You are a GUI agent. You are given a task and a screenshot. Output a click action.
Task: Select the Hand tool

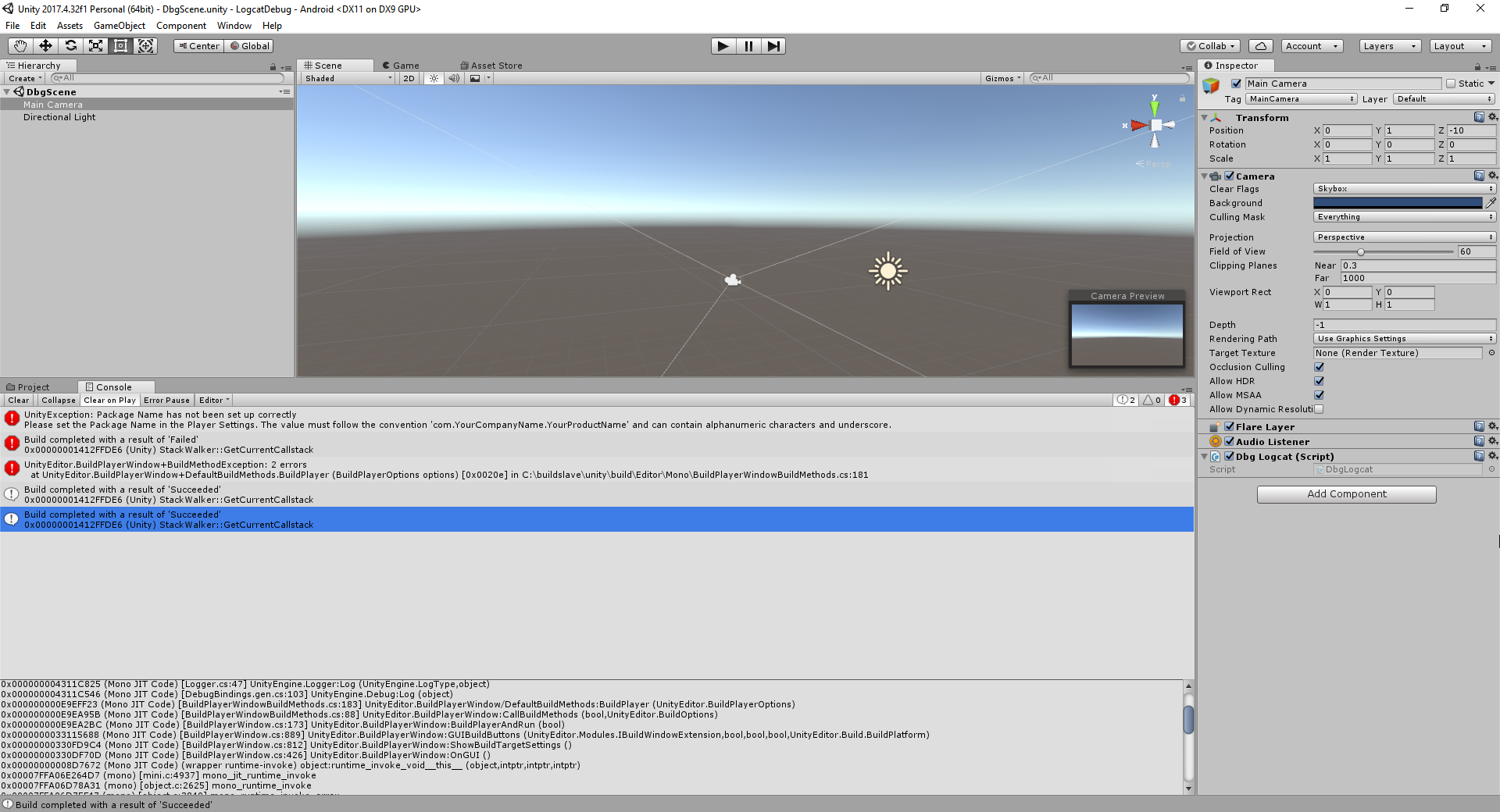[x=20, y=46]
